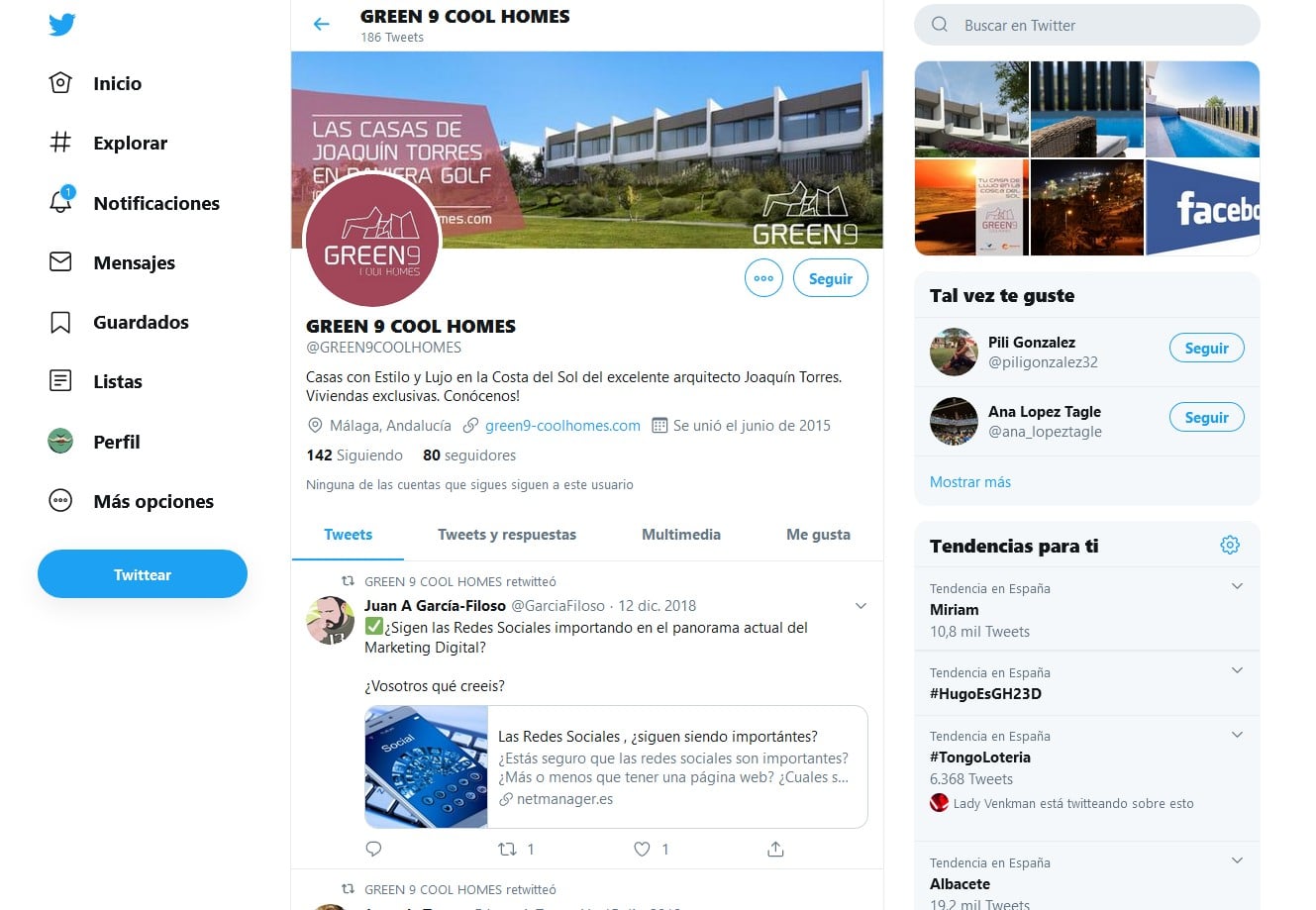Screen dimensions: 1316x910
Task: Open the Guardados bookmarks icon
Action: pyautogui.click(x=60, y=322)
